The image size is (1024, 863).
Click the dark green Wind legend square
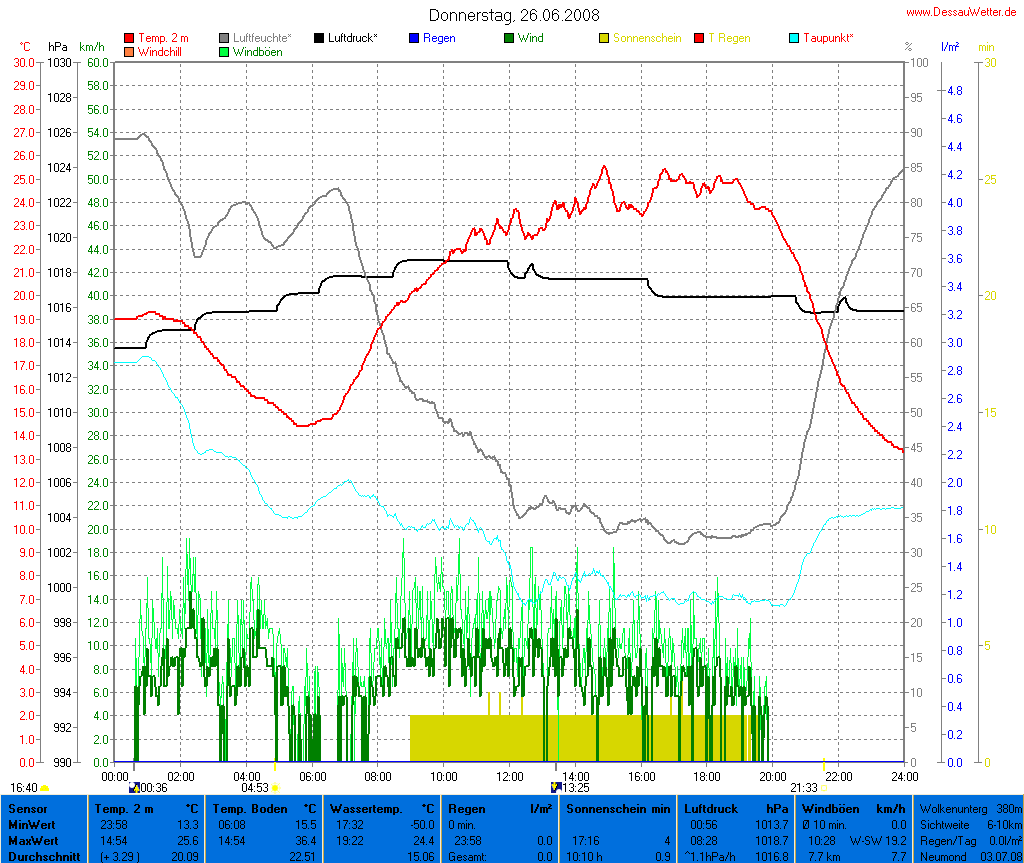509,38
